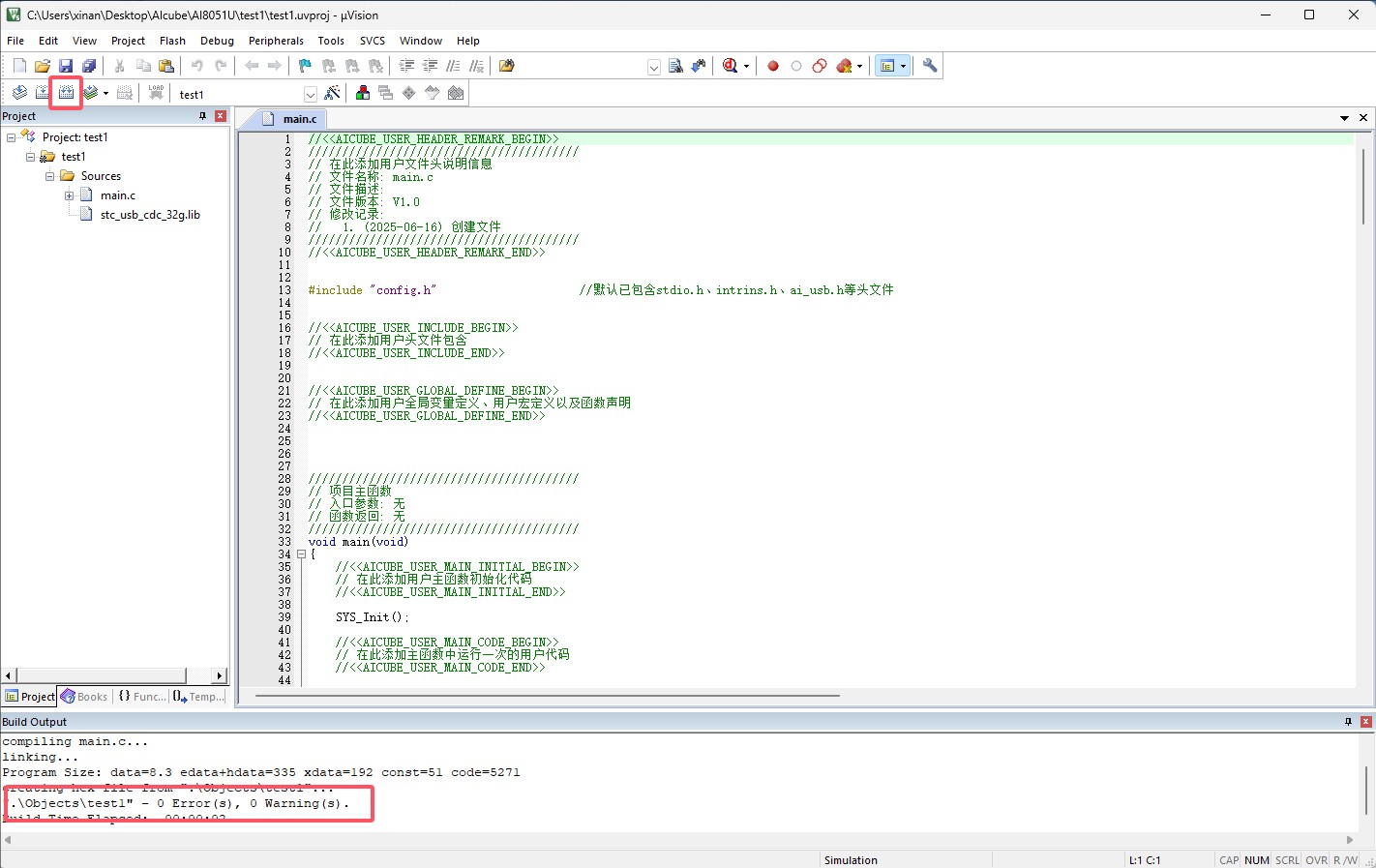Open the Kill breakpoints dropdown arrow
The image size is (1376, 868).
[x=859, y=67]
